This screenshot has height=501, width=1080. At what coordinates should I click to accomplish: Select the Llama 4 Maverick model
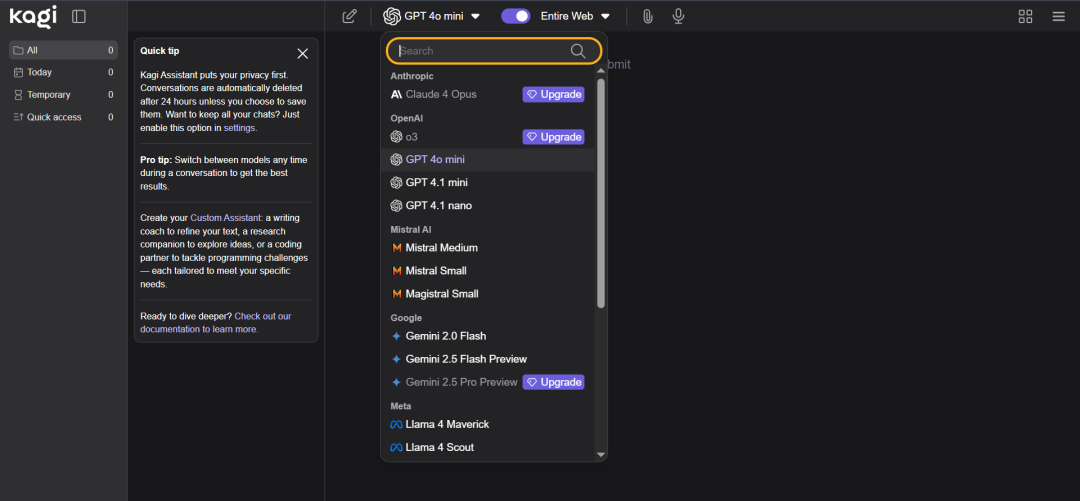[x=447, y=424]
